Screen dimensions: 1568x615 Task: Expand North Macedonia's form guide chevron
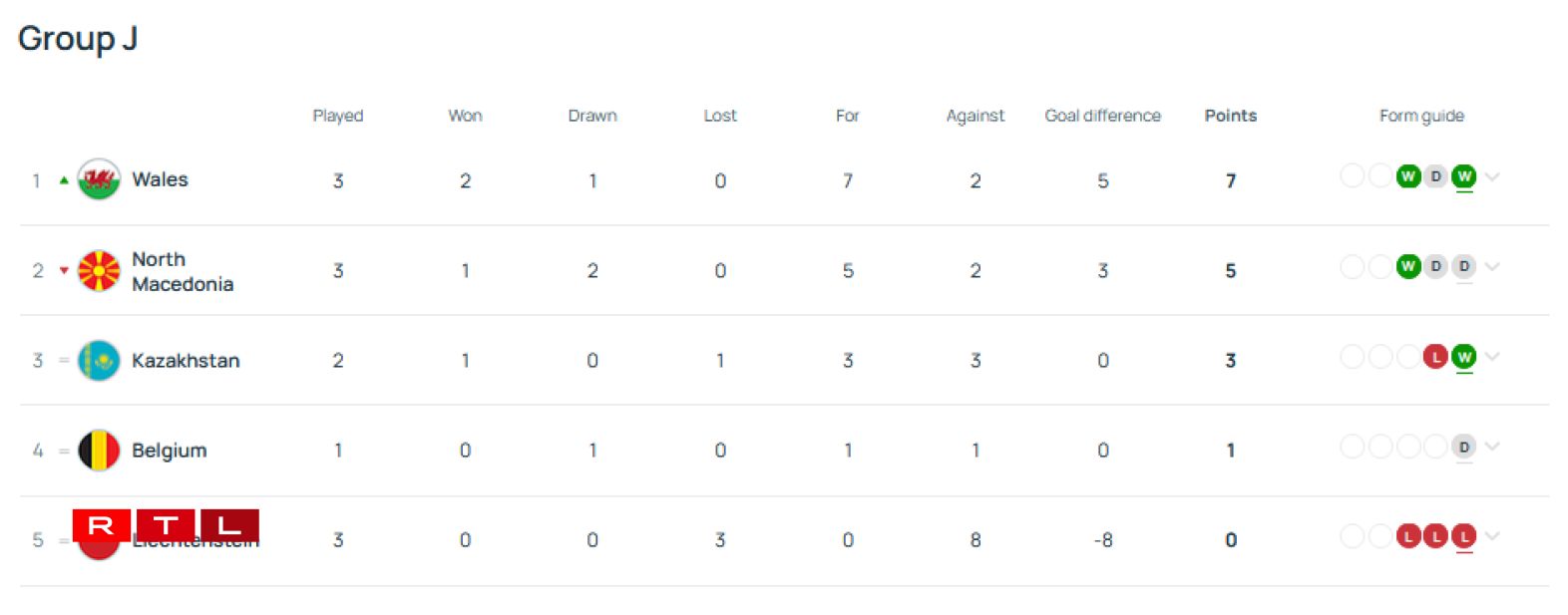1492,267
